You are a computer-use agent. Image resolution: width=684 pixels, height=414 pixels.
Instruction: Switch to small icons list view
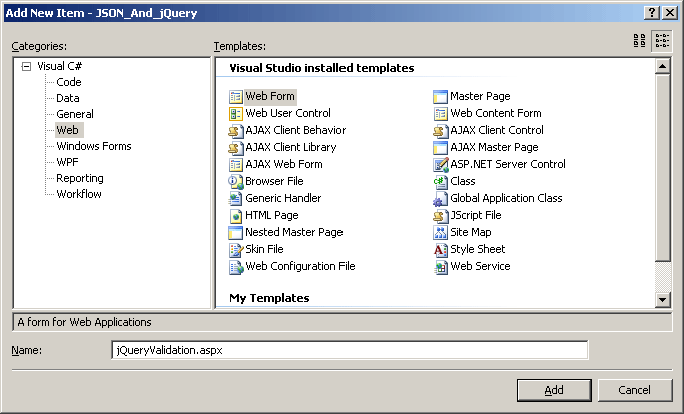pyautogui.click(x=662, y=41)
